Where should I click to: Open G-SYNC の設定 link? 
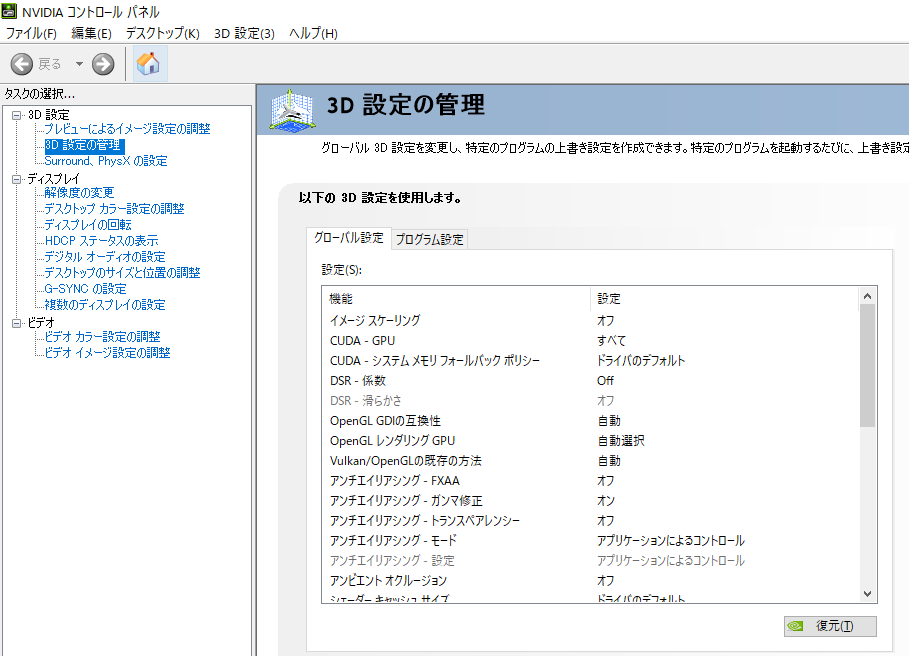pyautogui.click(x=85, y=289)
